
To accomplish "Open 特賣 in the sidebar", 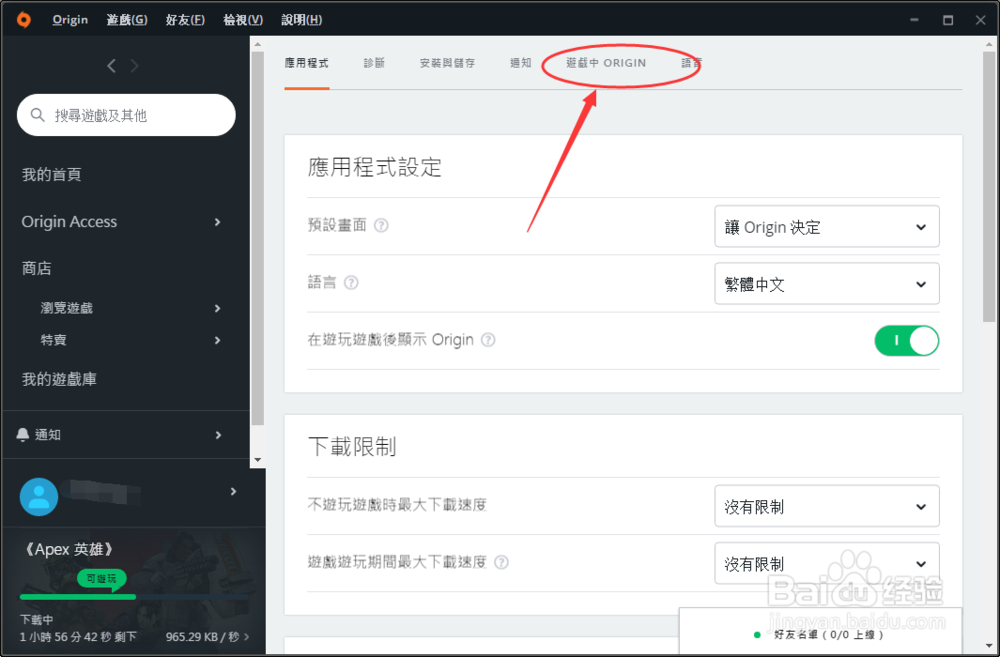I will [x=54, y=340].
